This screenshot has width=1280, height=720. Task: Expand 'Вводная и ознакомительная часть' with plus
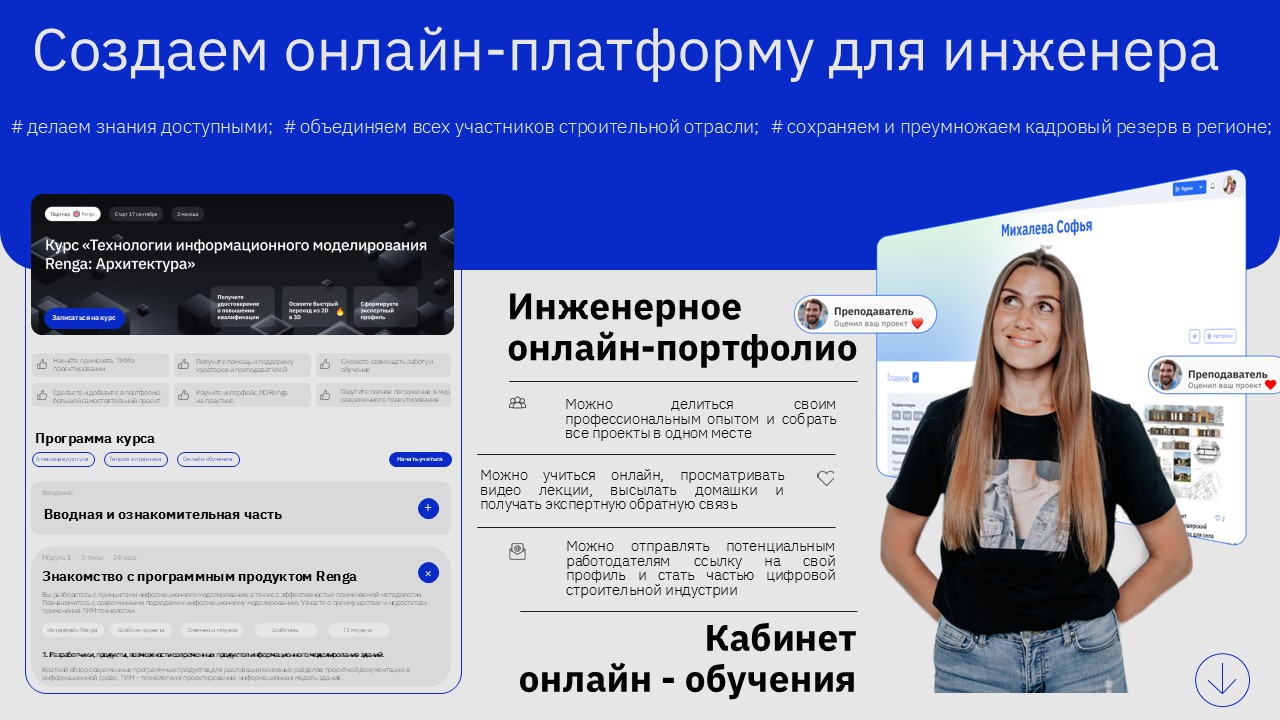pyautogui.click(x=428, y=508)
